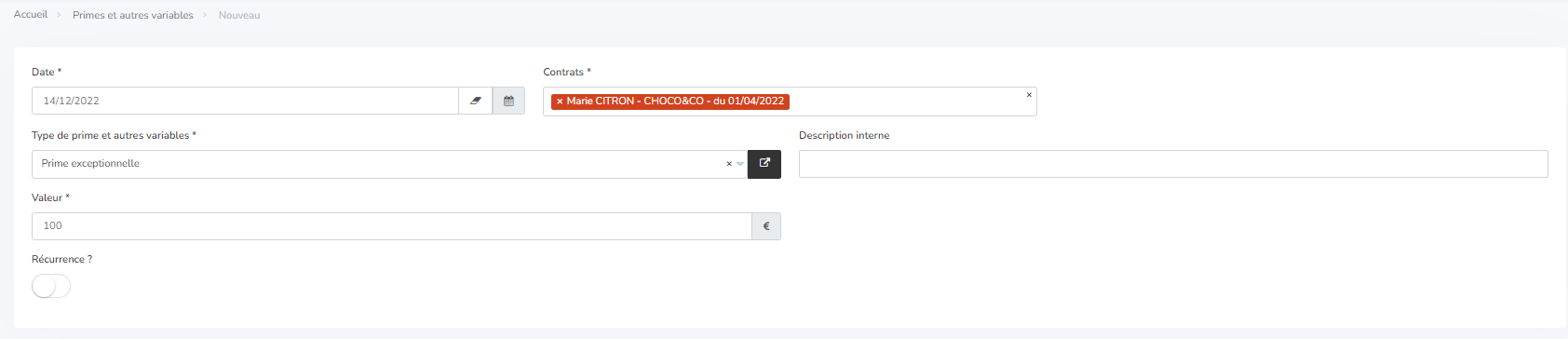This screenshot has width=1568, height=339.
Task: Open the calendar date picker icon
Action: click(508, 101)
